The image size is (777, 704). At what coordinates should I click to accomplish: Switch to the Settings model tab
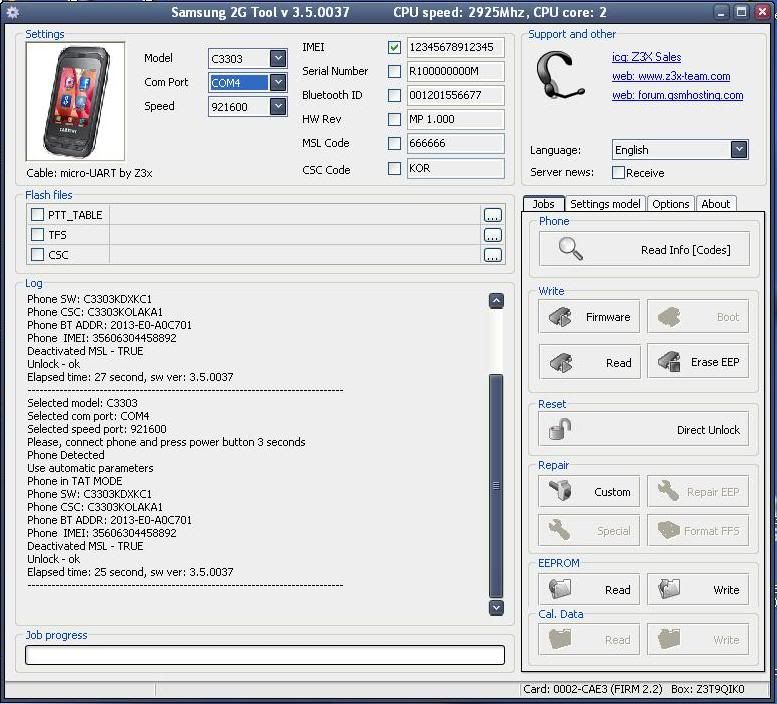click(x=605, y=204)
